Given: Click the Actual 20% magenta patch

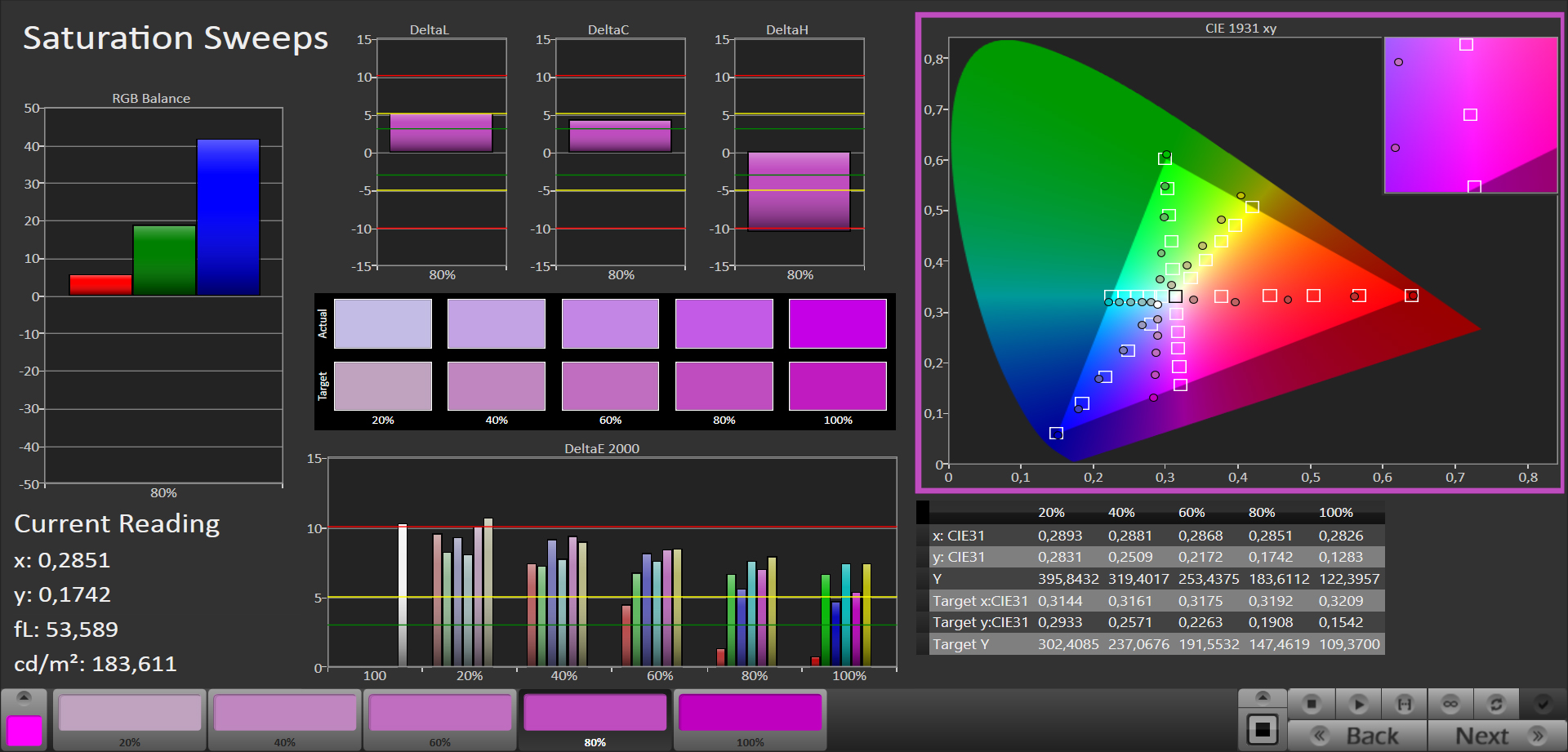Looking at the screenshot, I should click(x=383, y=323).
